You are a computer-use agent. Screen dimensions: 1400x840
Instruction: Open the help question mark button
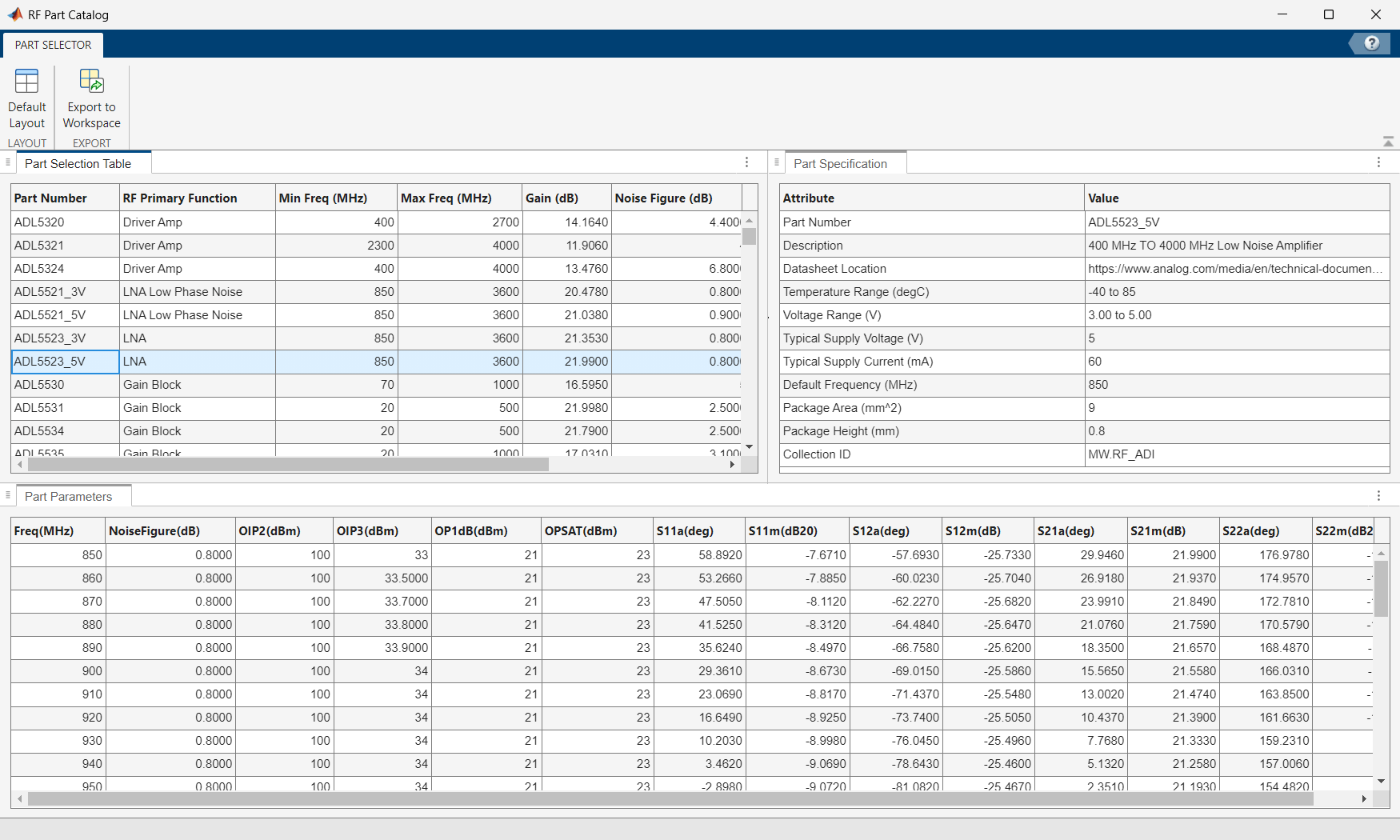[1371, 43]
